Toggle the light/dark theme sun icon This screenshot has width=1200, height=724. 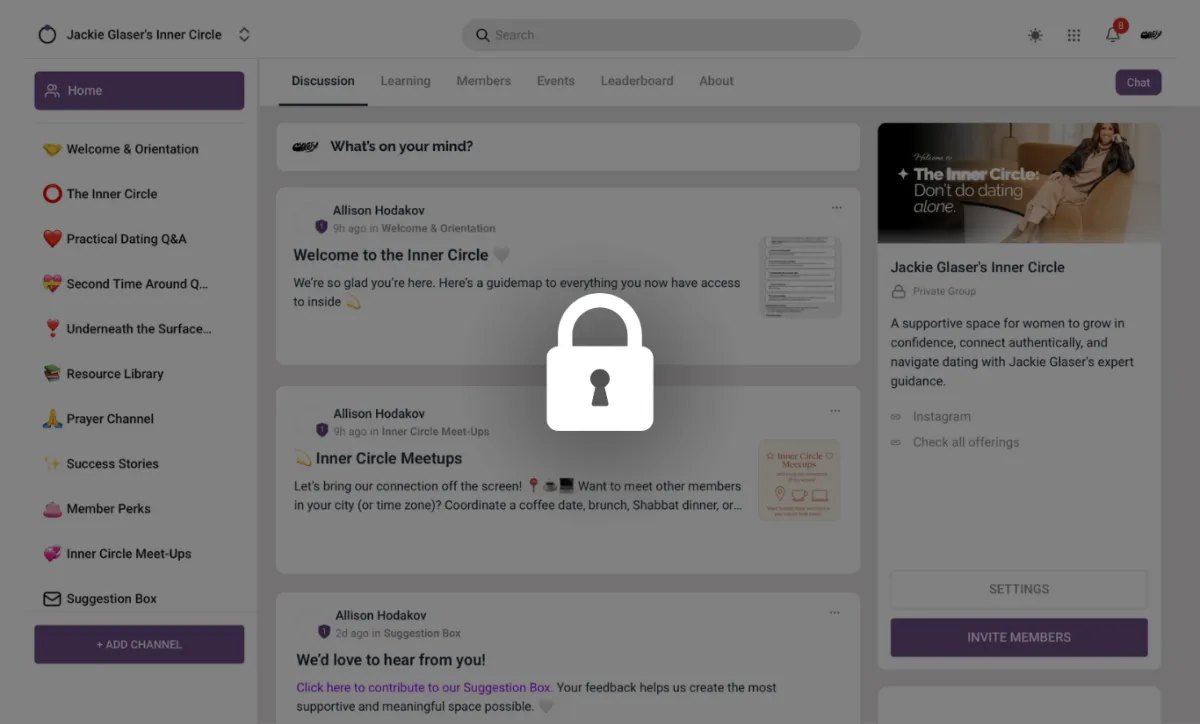pos(1035,35)
